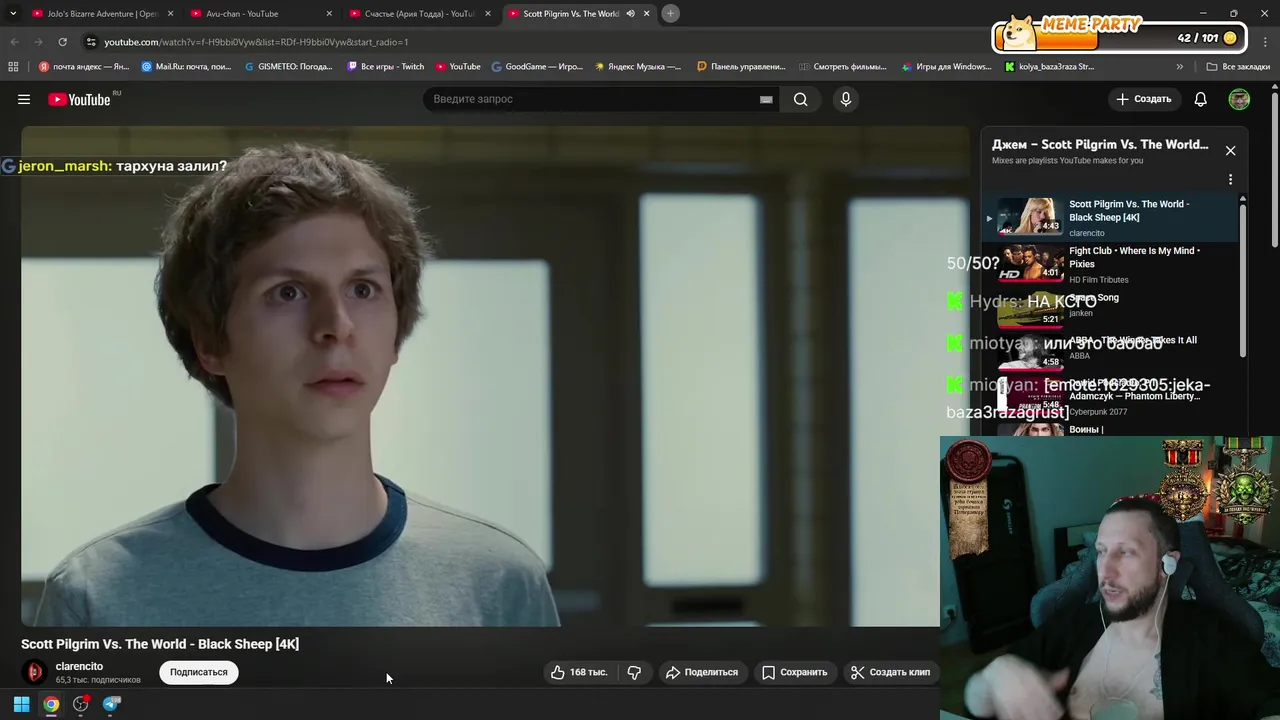Play Phantom Liberty Cyberpunk 2077 playlist item
The height and width of the screenshot is (720, 1280).
1110,396
